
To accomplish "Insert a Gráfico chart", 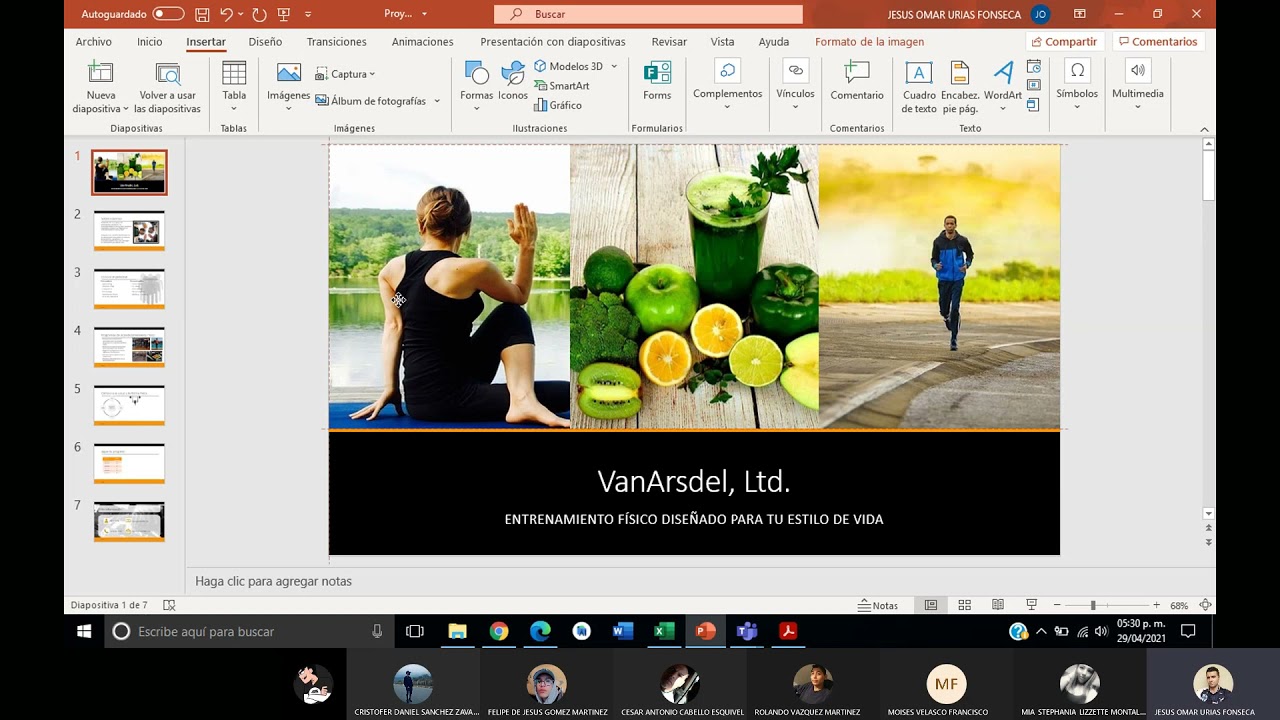I will [x=557, y=105].
